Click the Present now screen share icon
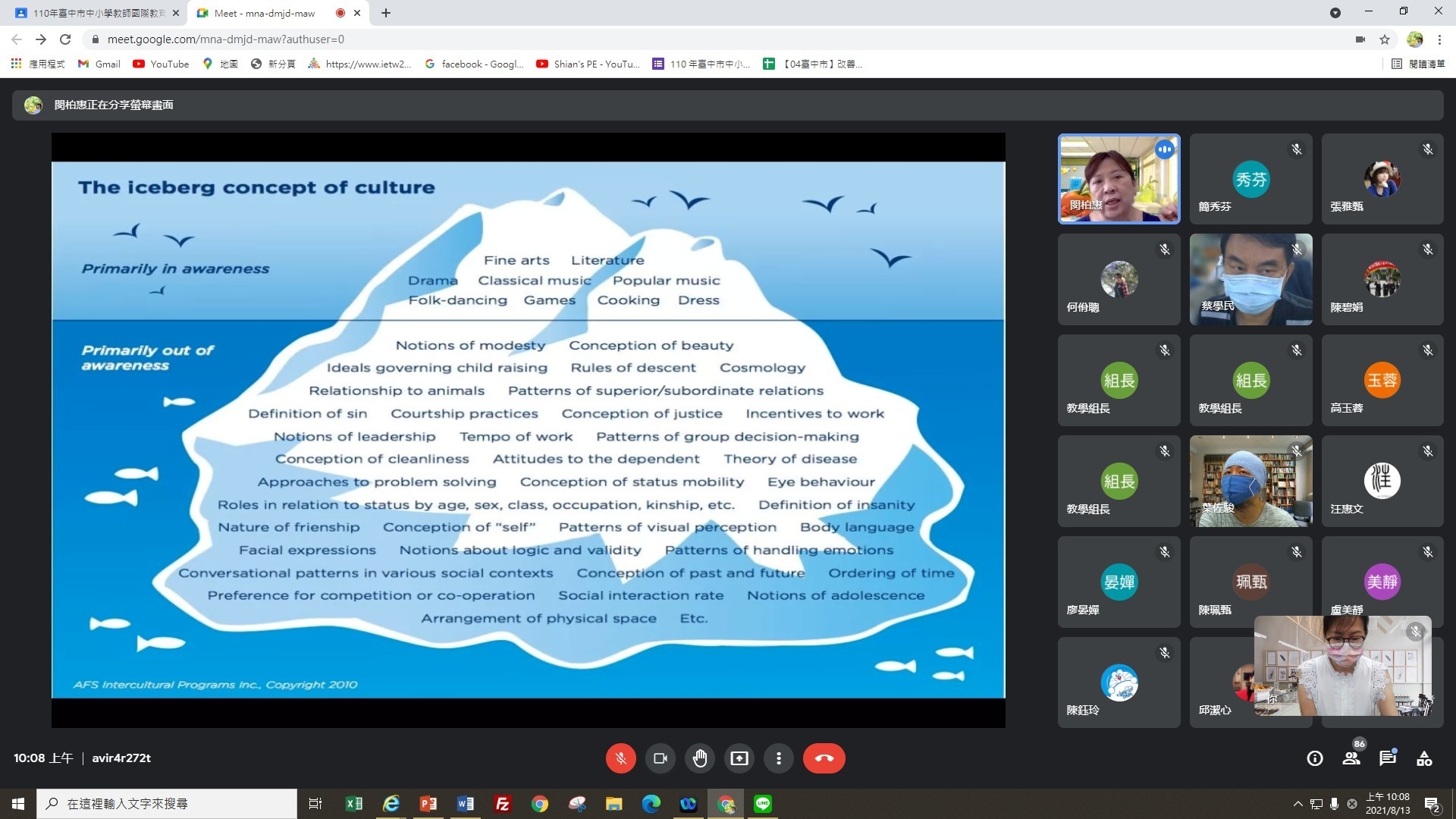 coord(739,758)
